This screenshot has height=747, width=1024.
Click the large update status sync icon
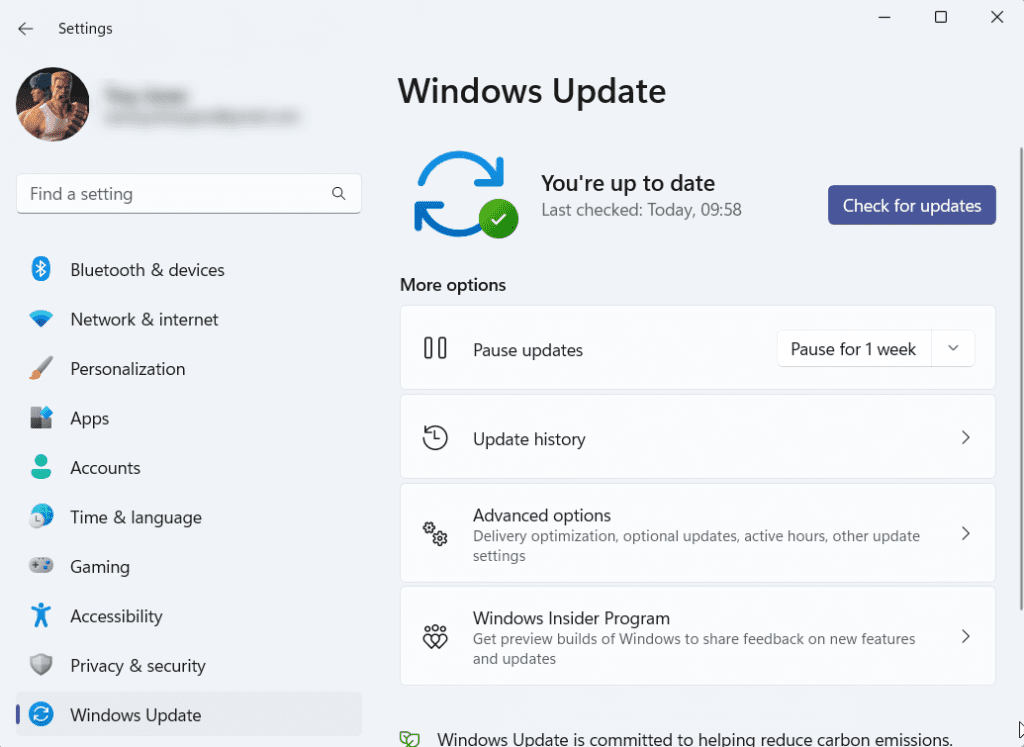(x=460, y=194)
